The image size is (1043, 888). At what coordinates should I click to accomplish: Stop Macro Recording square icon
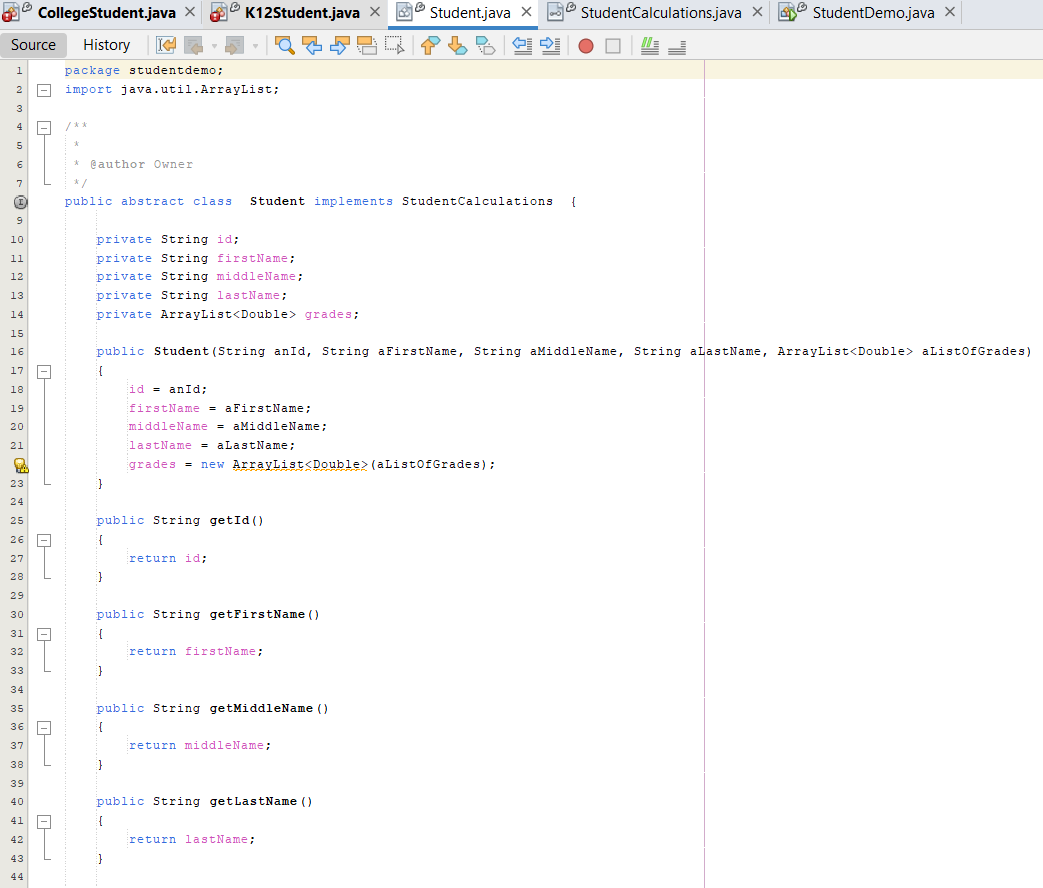pos(613,46)
